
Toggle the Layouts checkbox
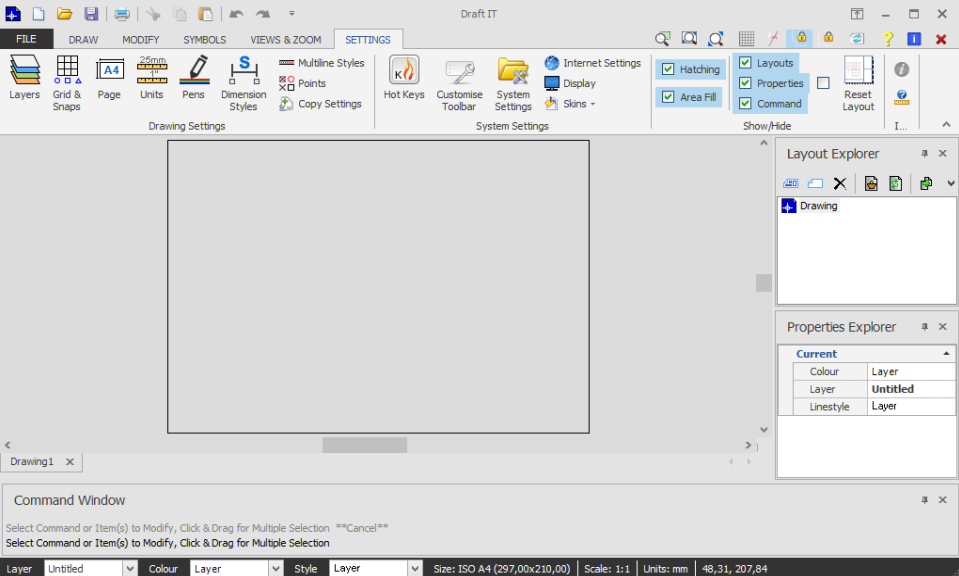(745, 62)
